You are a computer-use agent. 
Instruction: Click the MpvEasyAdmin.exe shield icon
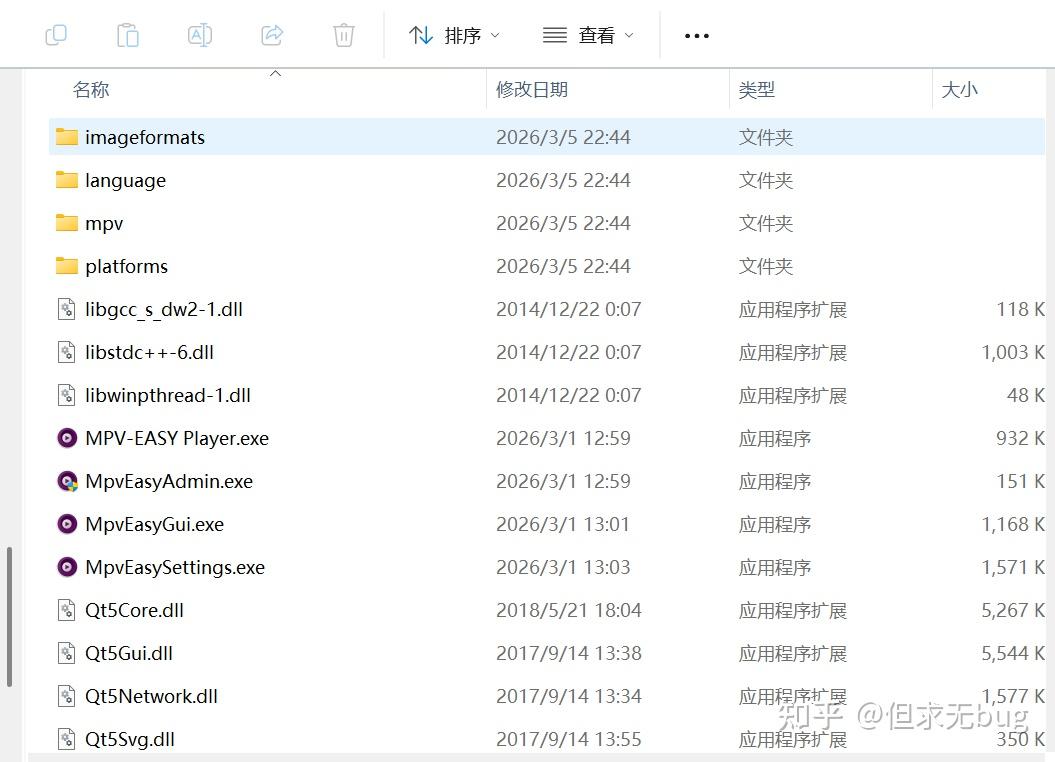(x=67, y=482)
